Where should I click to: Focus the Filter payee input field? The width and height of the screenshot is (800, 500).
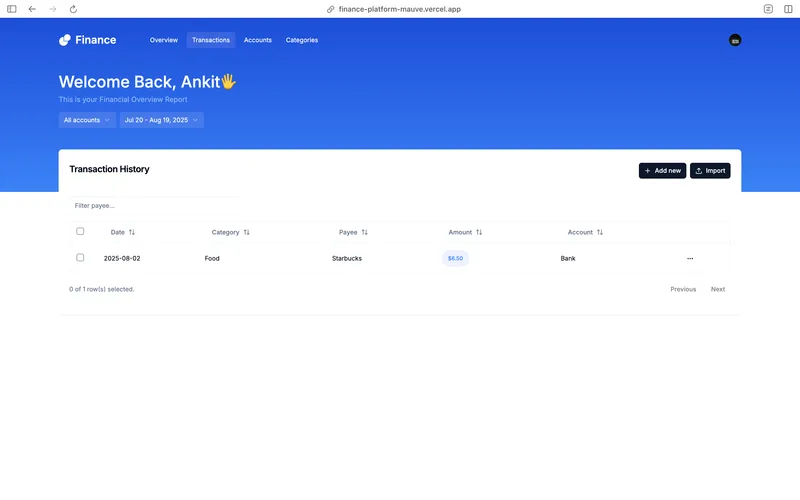point(150,205)
